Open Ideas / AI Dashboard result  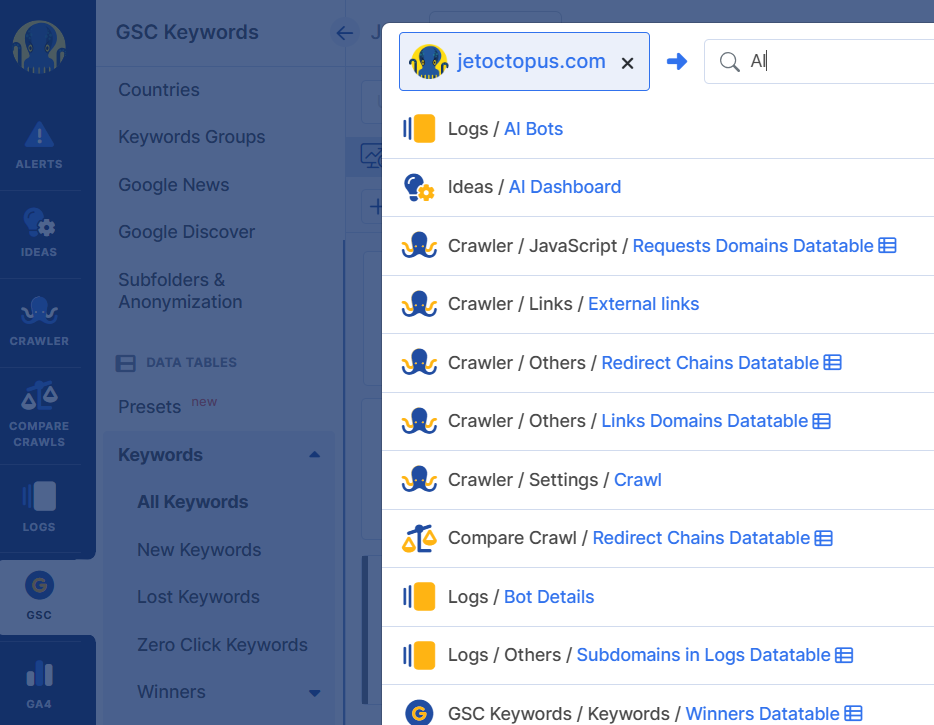(564, 187)
